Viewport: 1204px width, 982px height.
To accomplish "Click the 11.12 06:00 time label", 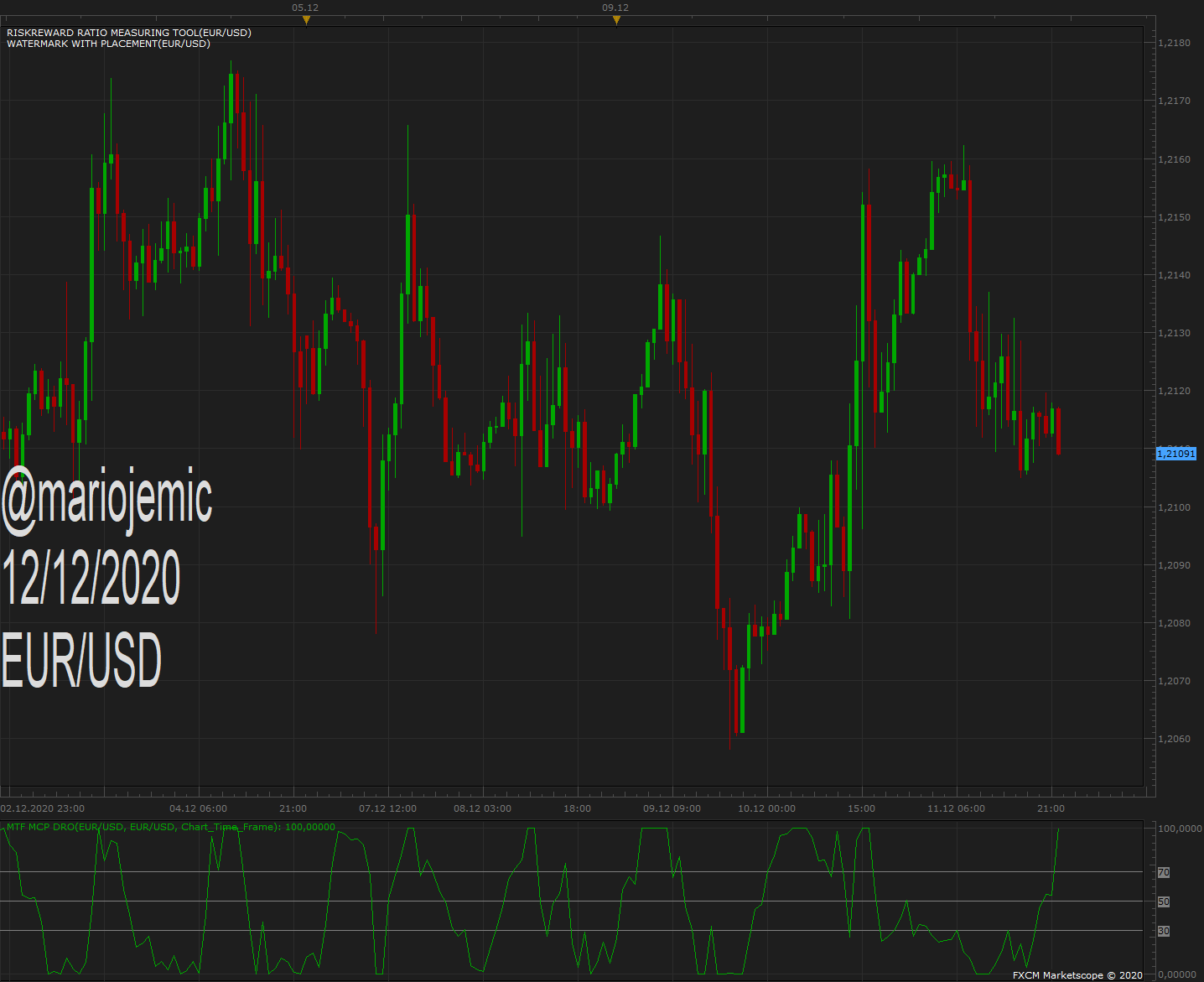I will [x=957, y=808].
